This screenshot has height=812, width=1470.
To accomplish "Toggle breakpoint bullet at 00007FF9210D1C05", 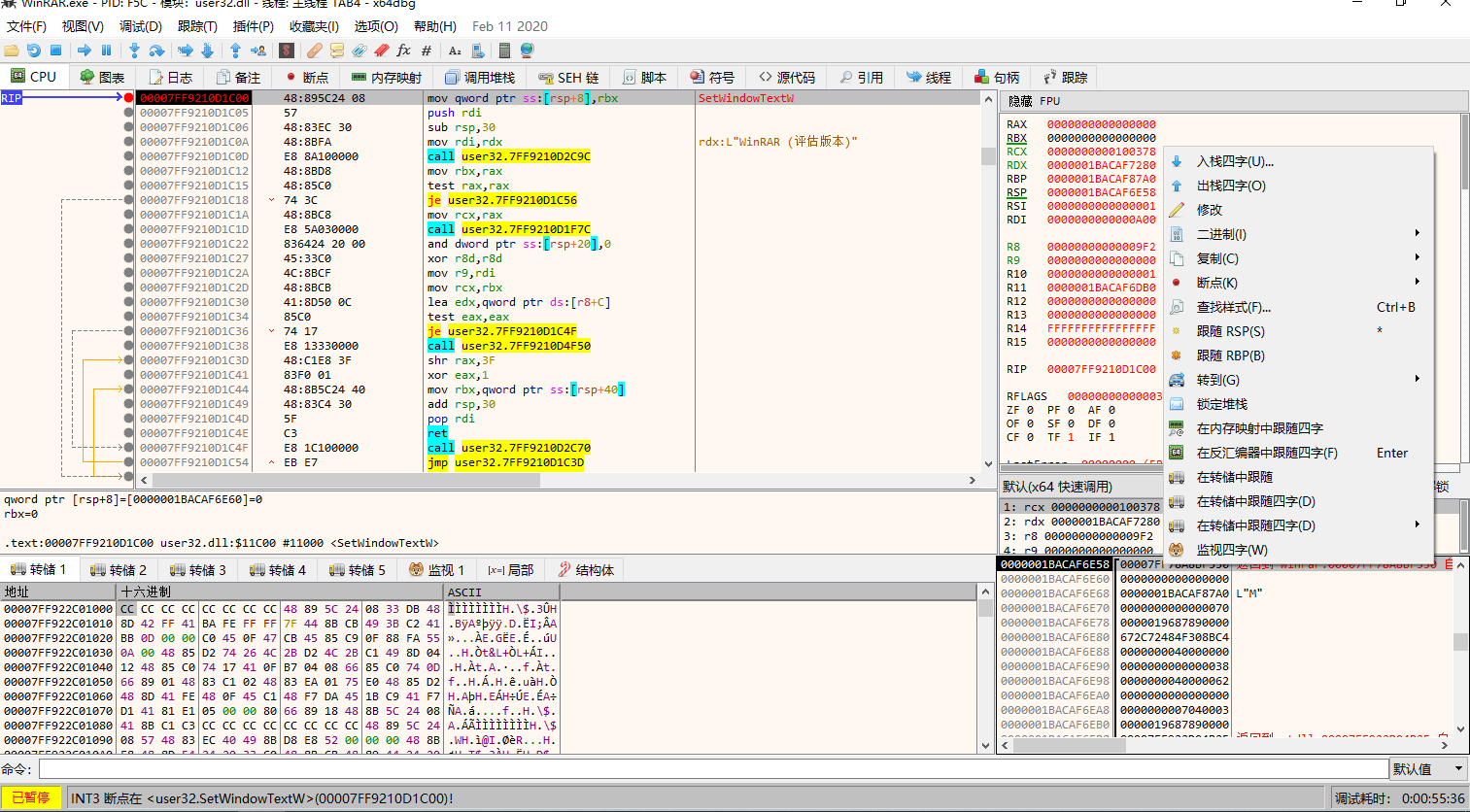I will [129, 113].
